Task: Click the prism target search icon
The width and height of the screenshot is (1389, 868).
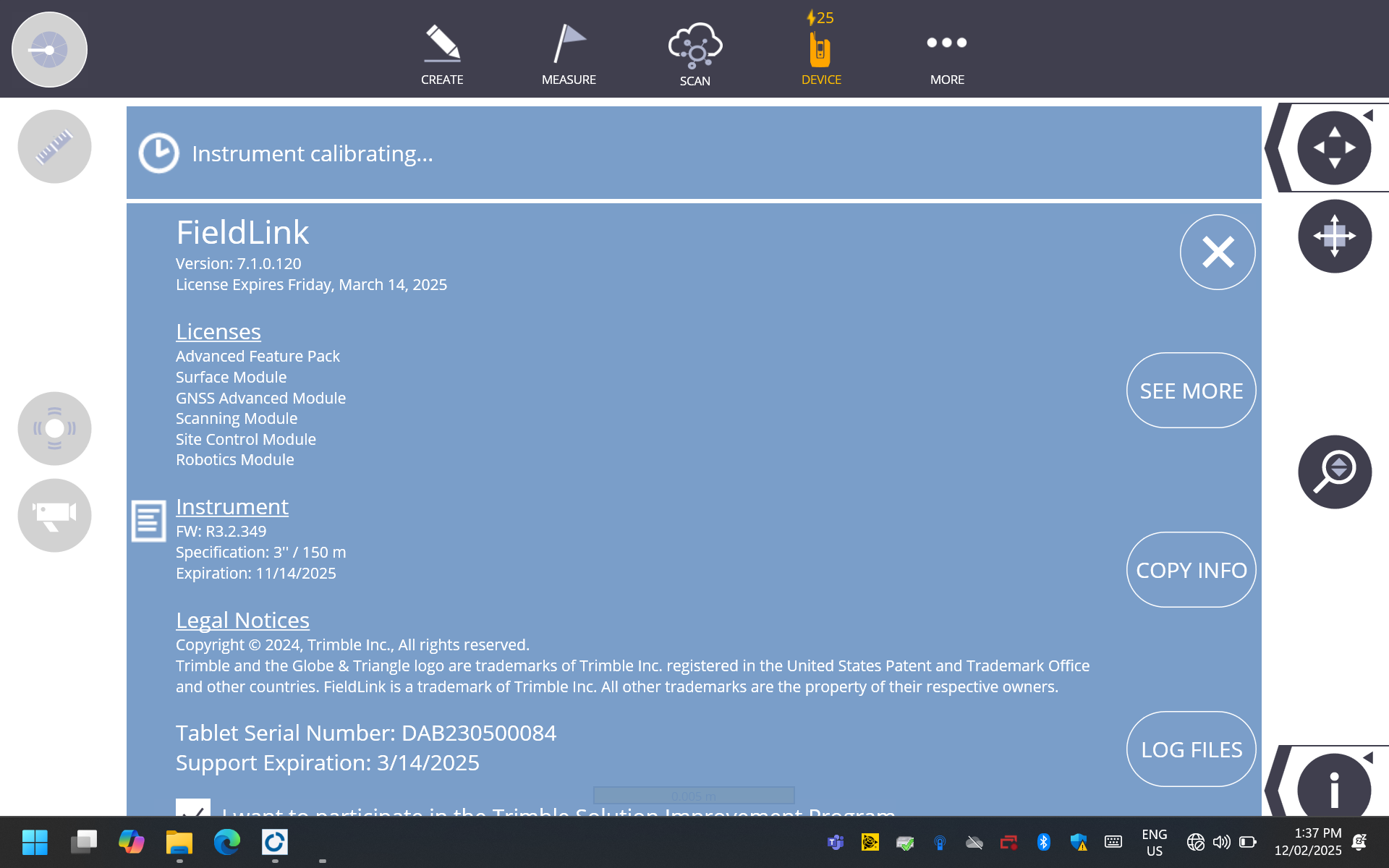Action: tap(54, 428)
